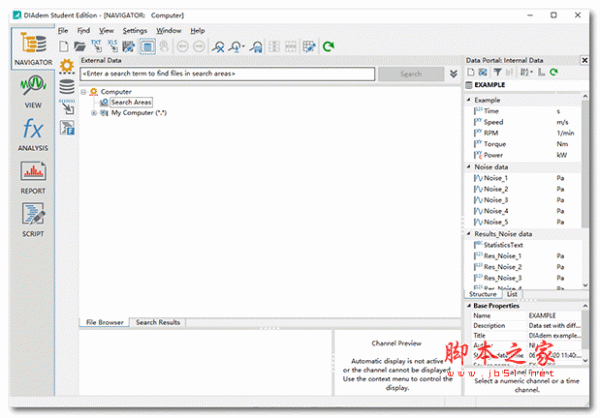
Task: Click the document with F sidebar icon
Action: [67, 128]
